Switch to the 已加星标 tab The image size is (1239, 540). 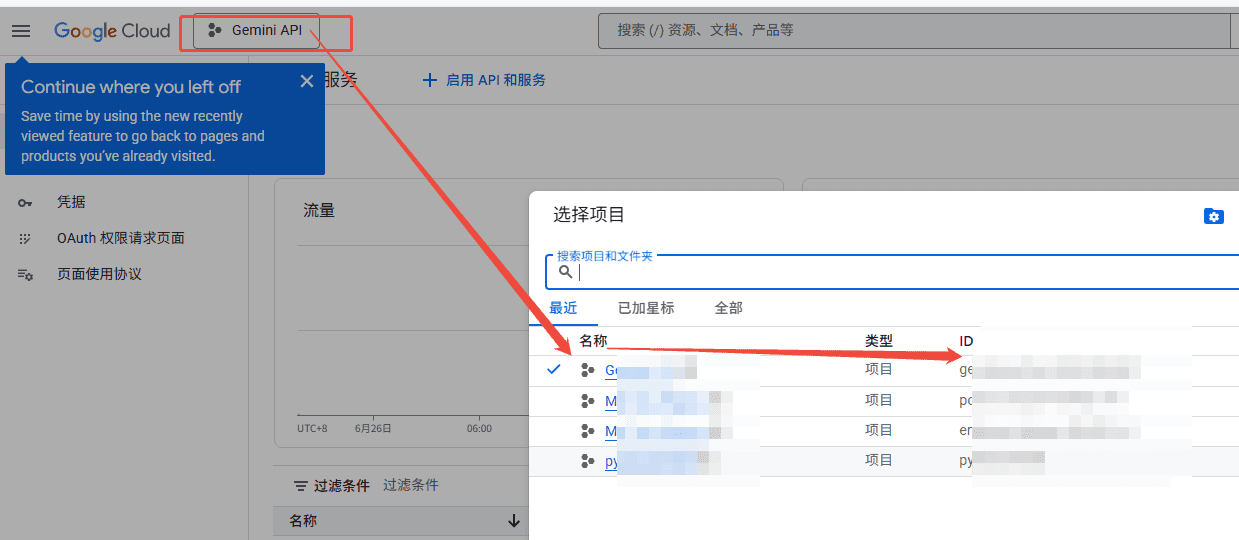[x=646, y=308]
